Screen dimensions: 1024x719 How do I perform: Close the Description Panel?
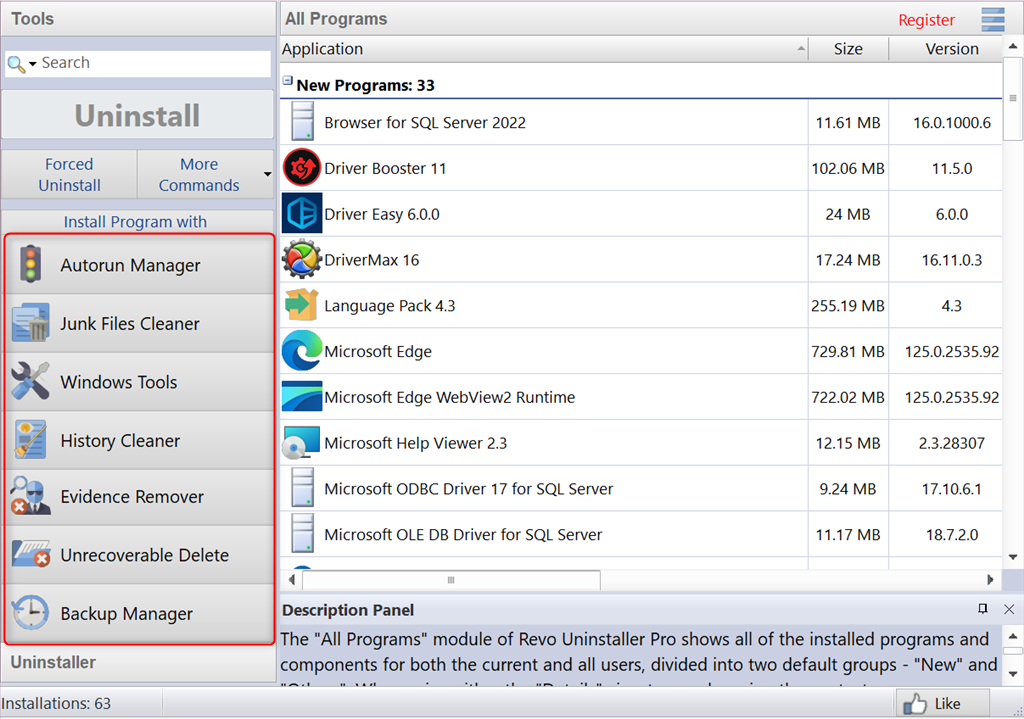1009,609
